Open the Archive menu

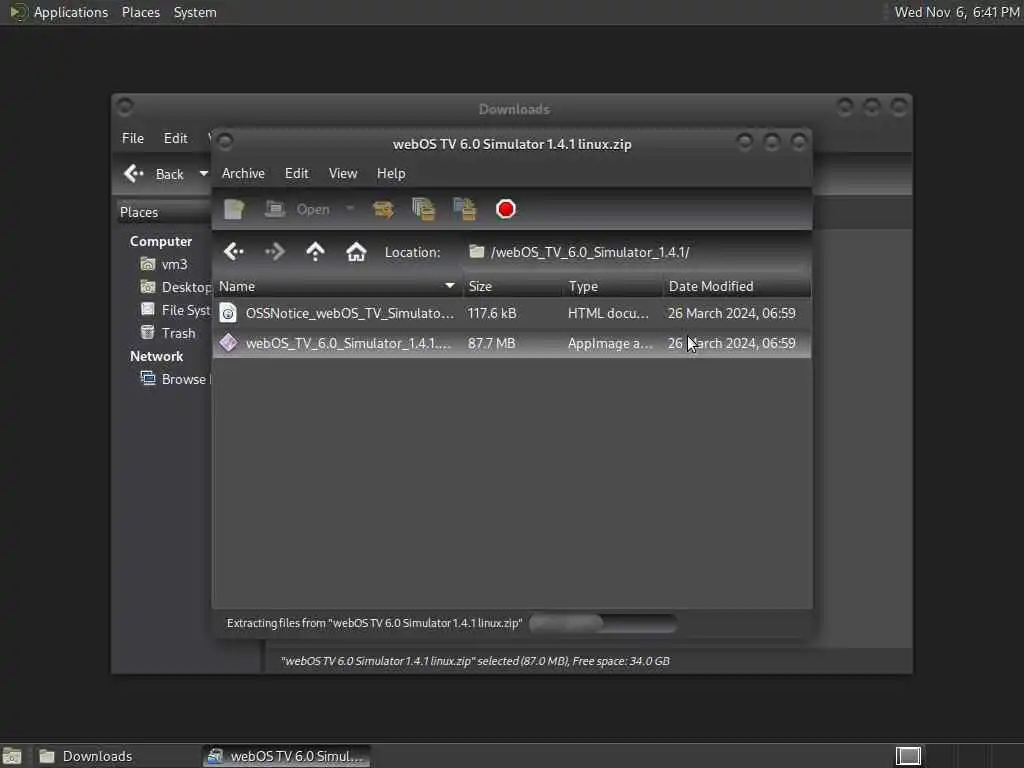pos(243,174)
